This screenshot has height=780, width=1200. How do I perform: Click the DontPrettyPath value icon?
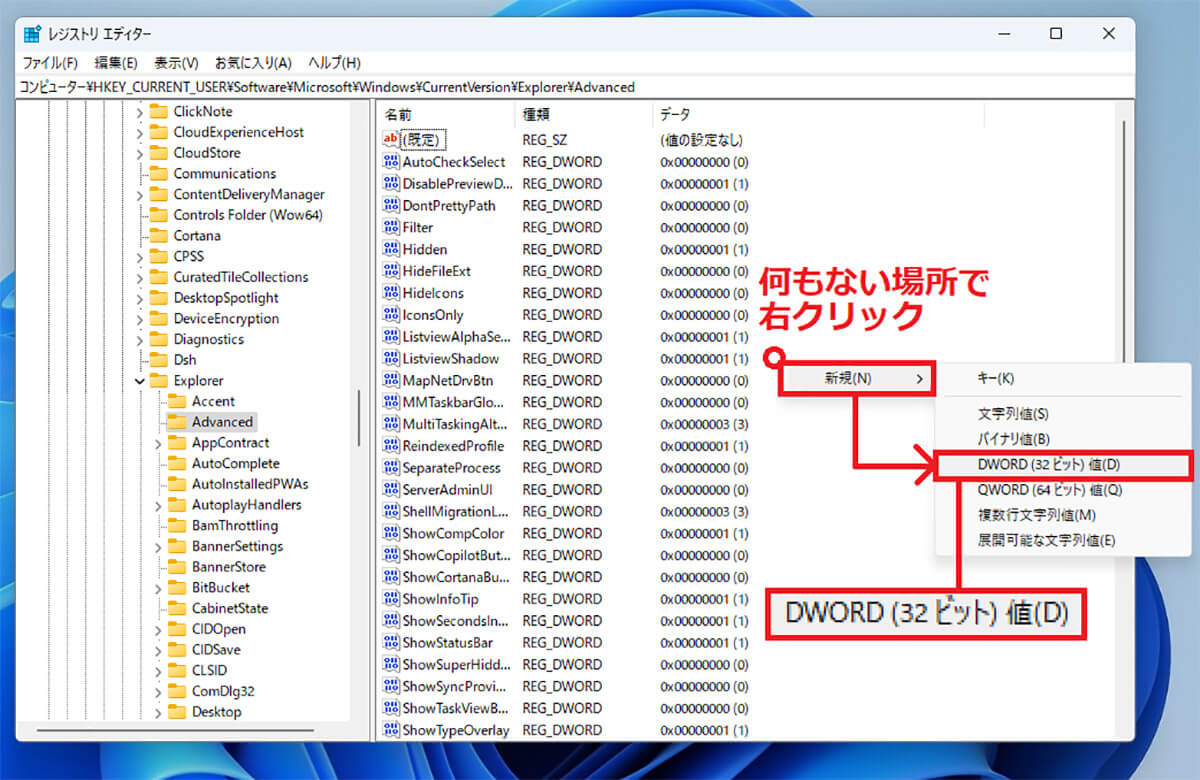point(391,206)
